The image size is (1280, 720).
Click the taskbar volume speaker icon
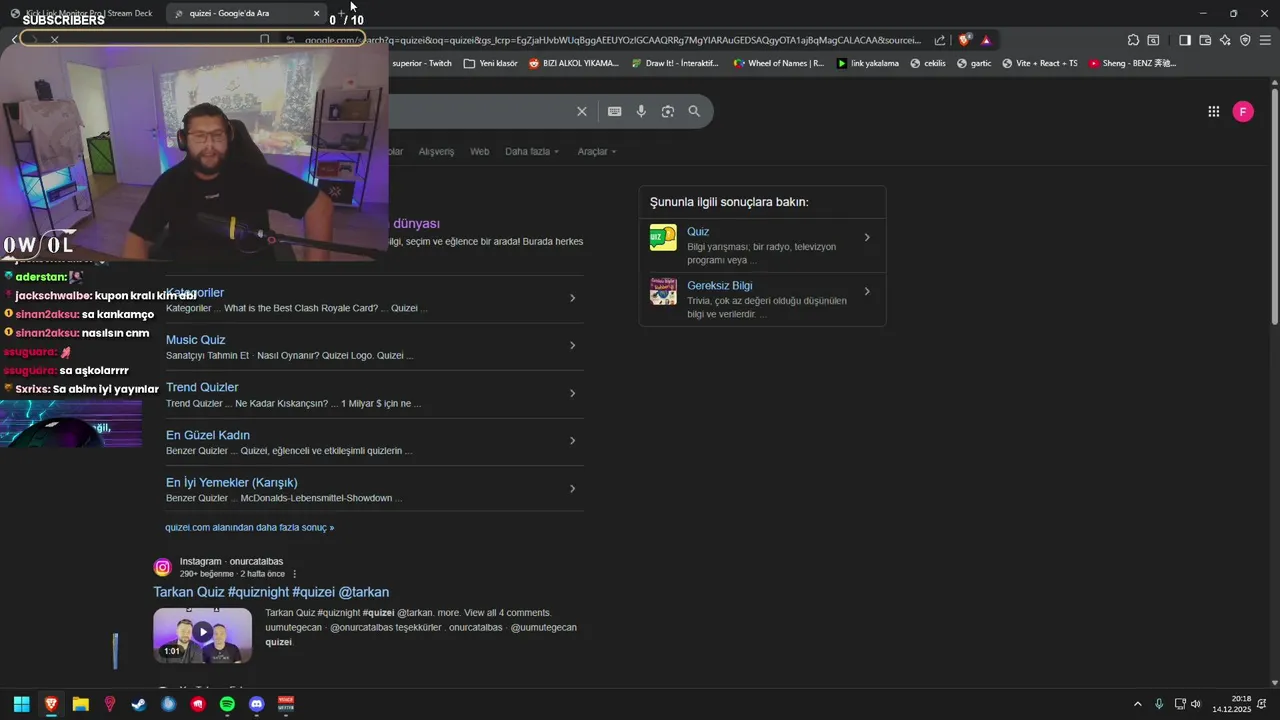click(x=1196, y=704)
